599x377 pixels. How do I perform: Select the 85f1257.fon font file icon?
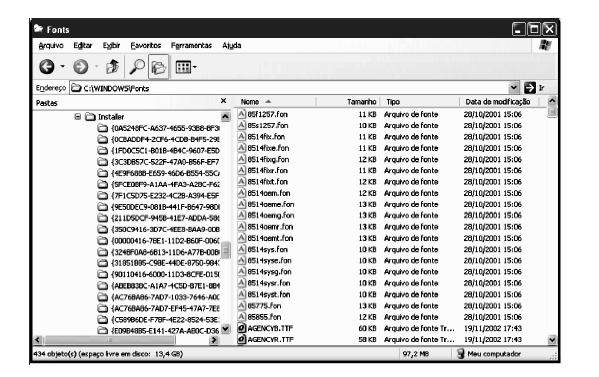coord(241,114)
